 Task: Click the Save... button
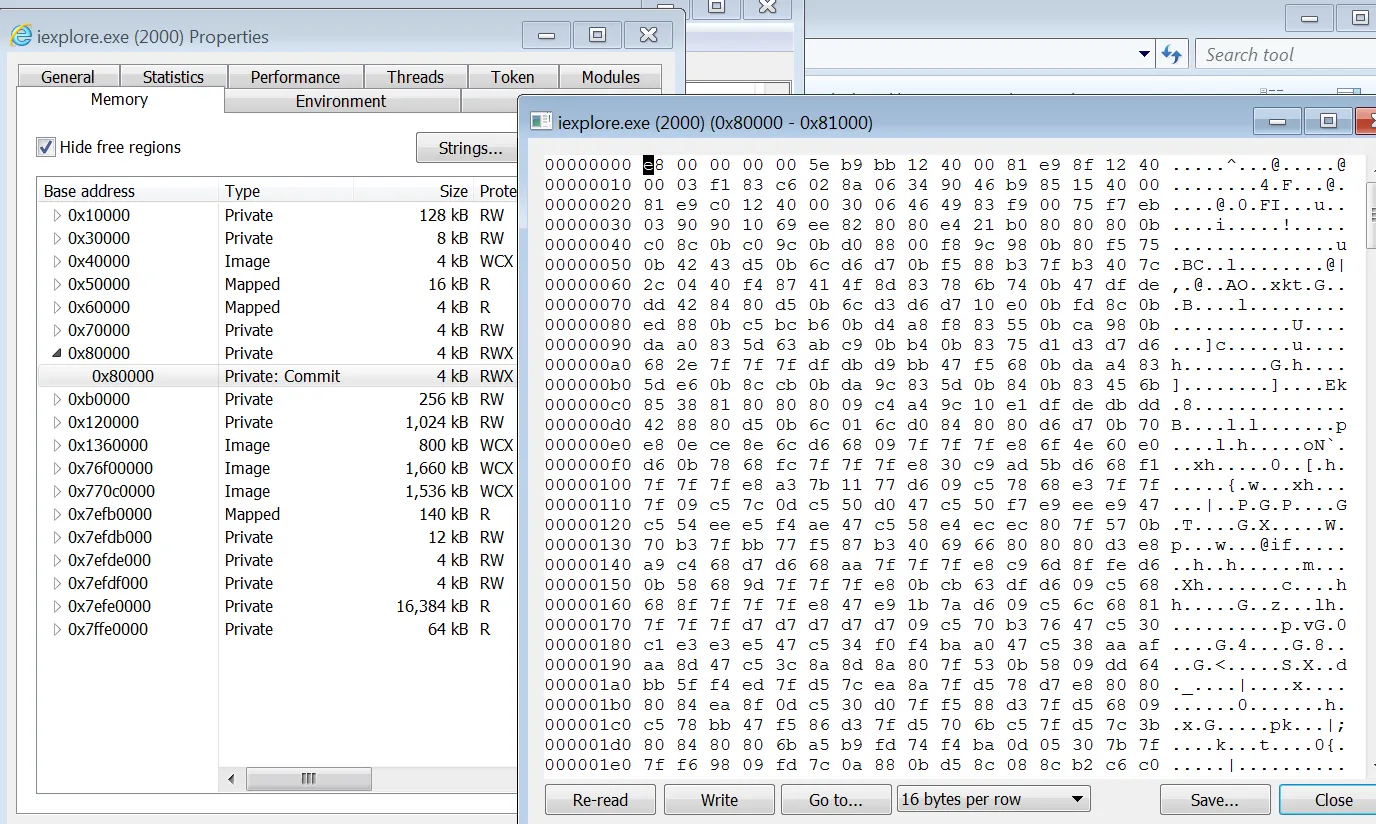point(1215,799)
